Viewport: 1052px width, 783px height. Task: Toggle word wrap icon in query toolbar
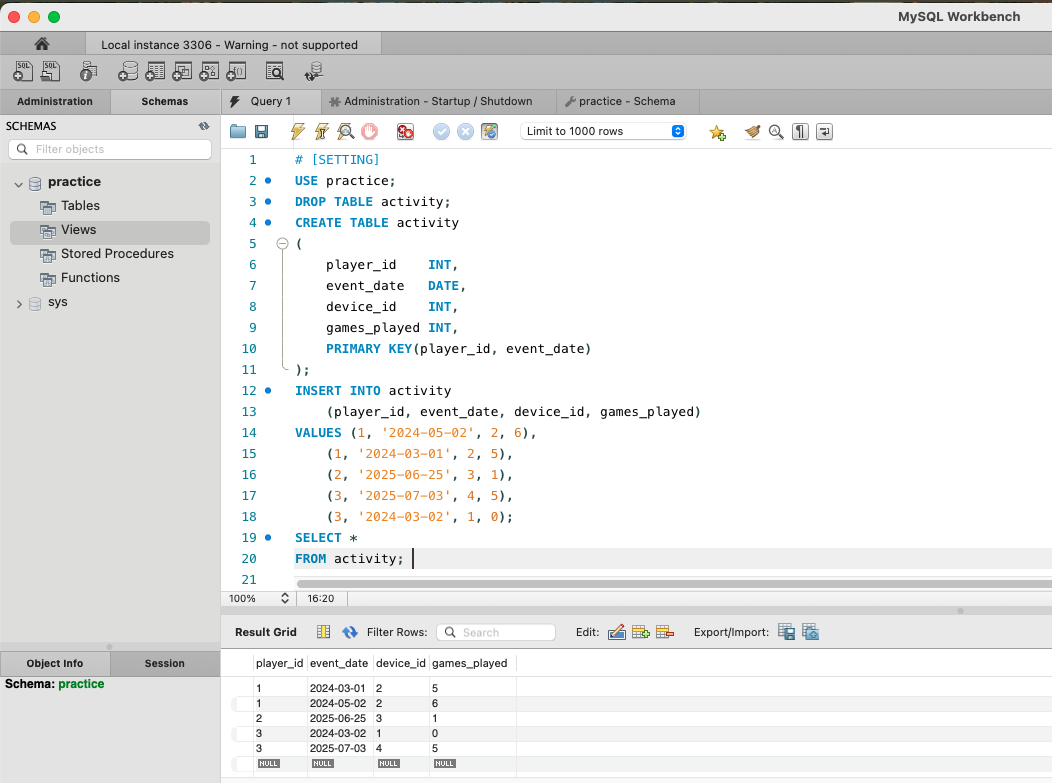click(x=824, y=132)
